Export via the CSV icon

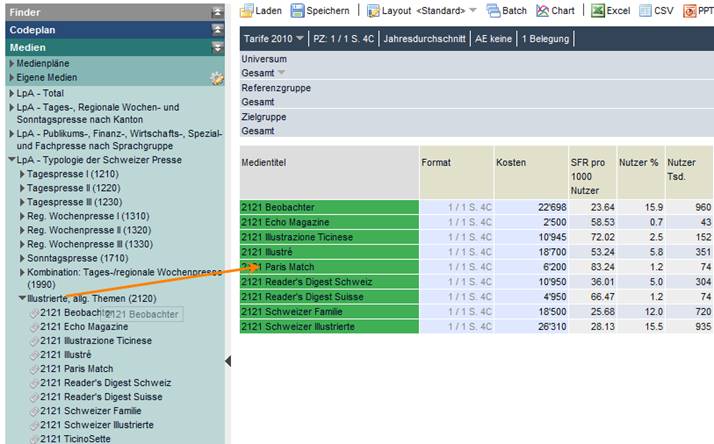(x=645, y=10)
